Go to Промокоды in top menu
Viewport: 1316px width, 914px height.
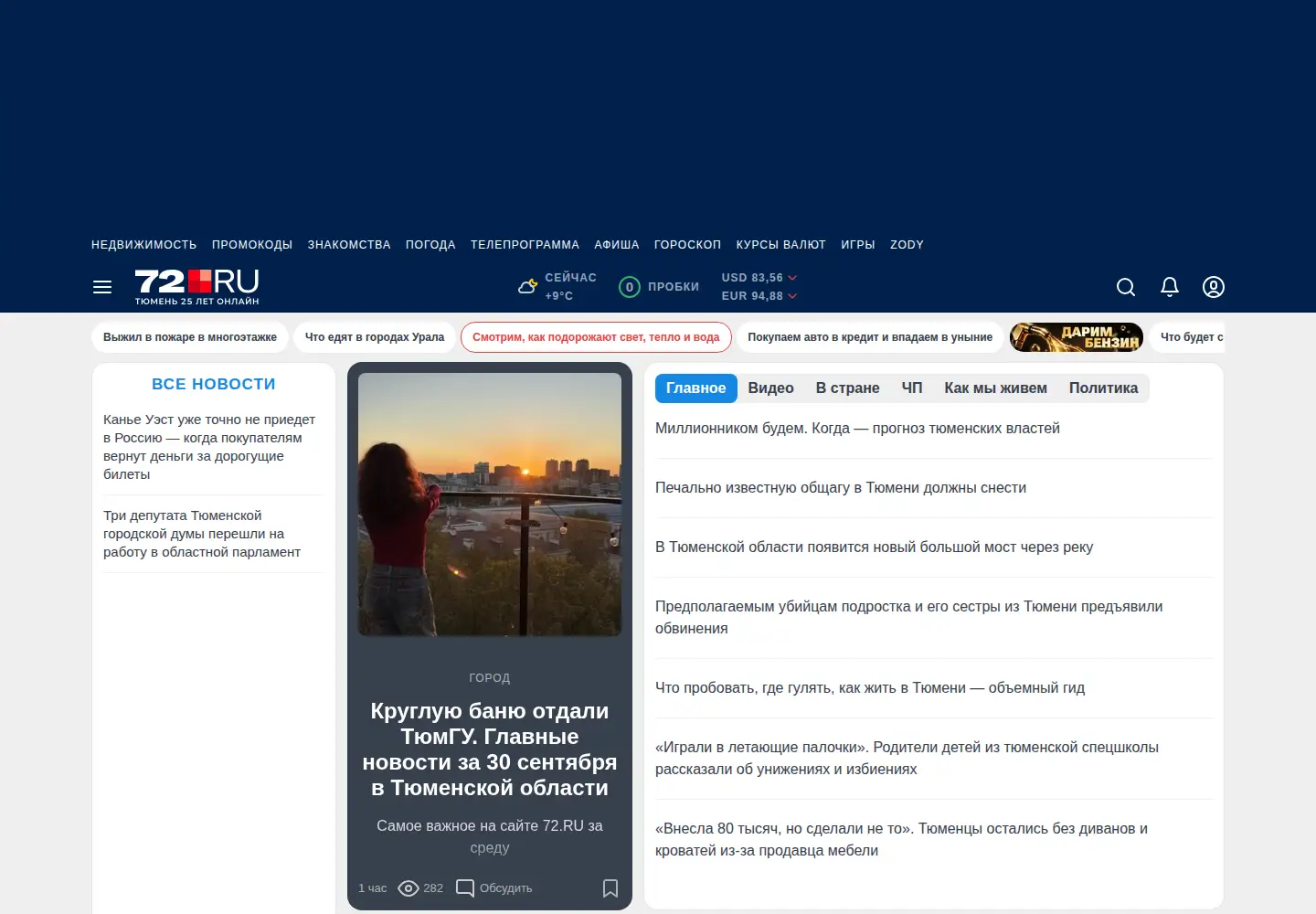(x=252, y=245)
